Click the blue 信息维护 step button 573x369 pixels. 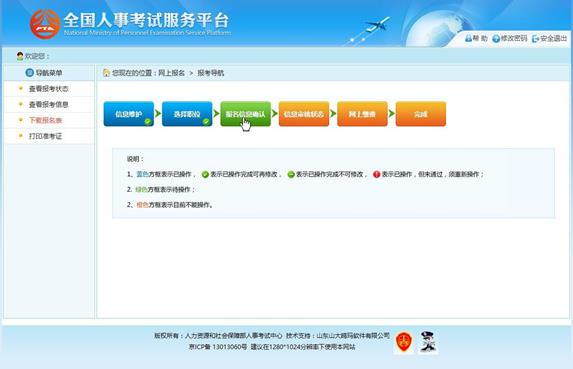[129, 114]
